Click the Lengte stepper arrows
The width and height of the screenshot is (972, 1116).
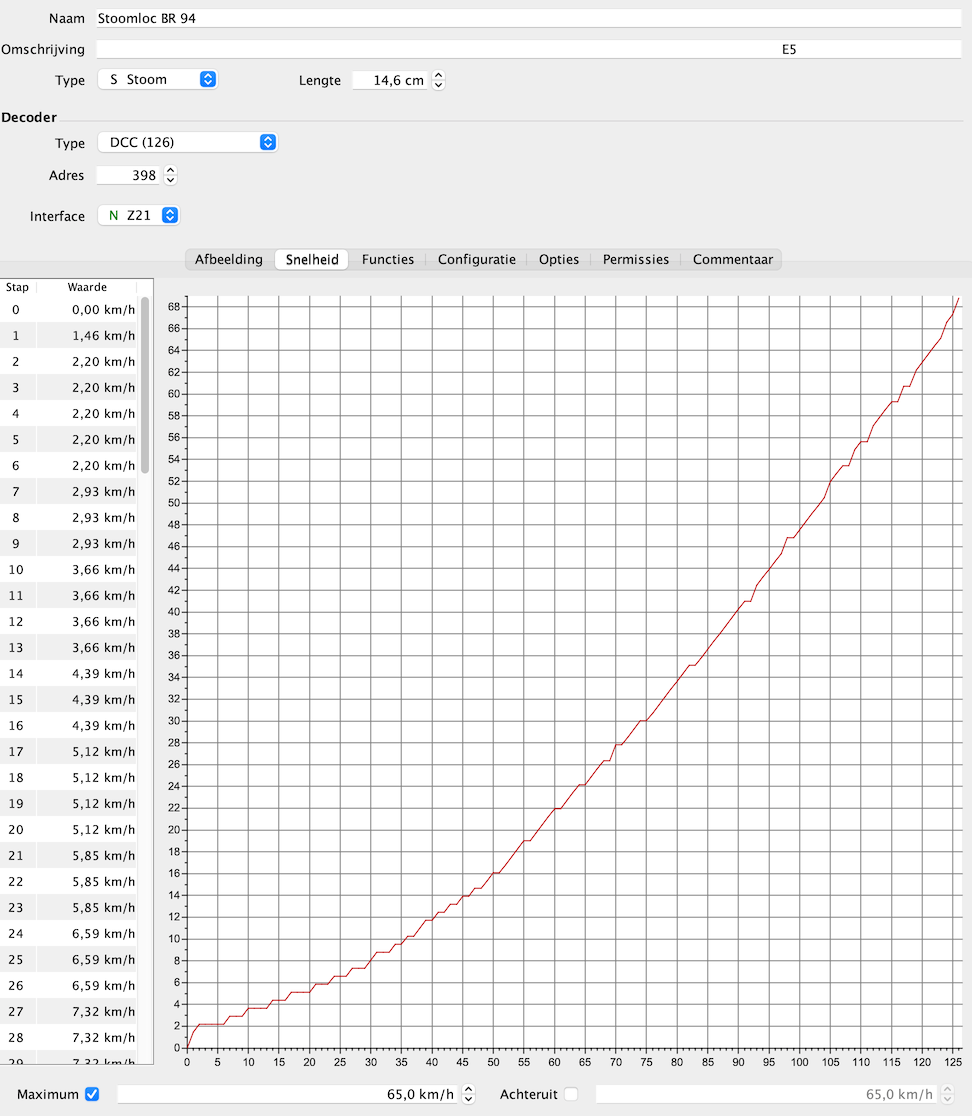[438, 81]
